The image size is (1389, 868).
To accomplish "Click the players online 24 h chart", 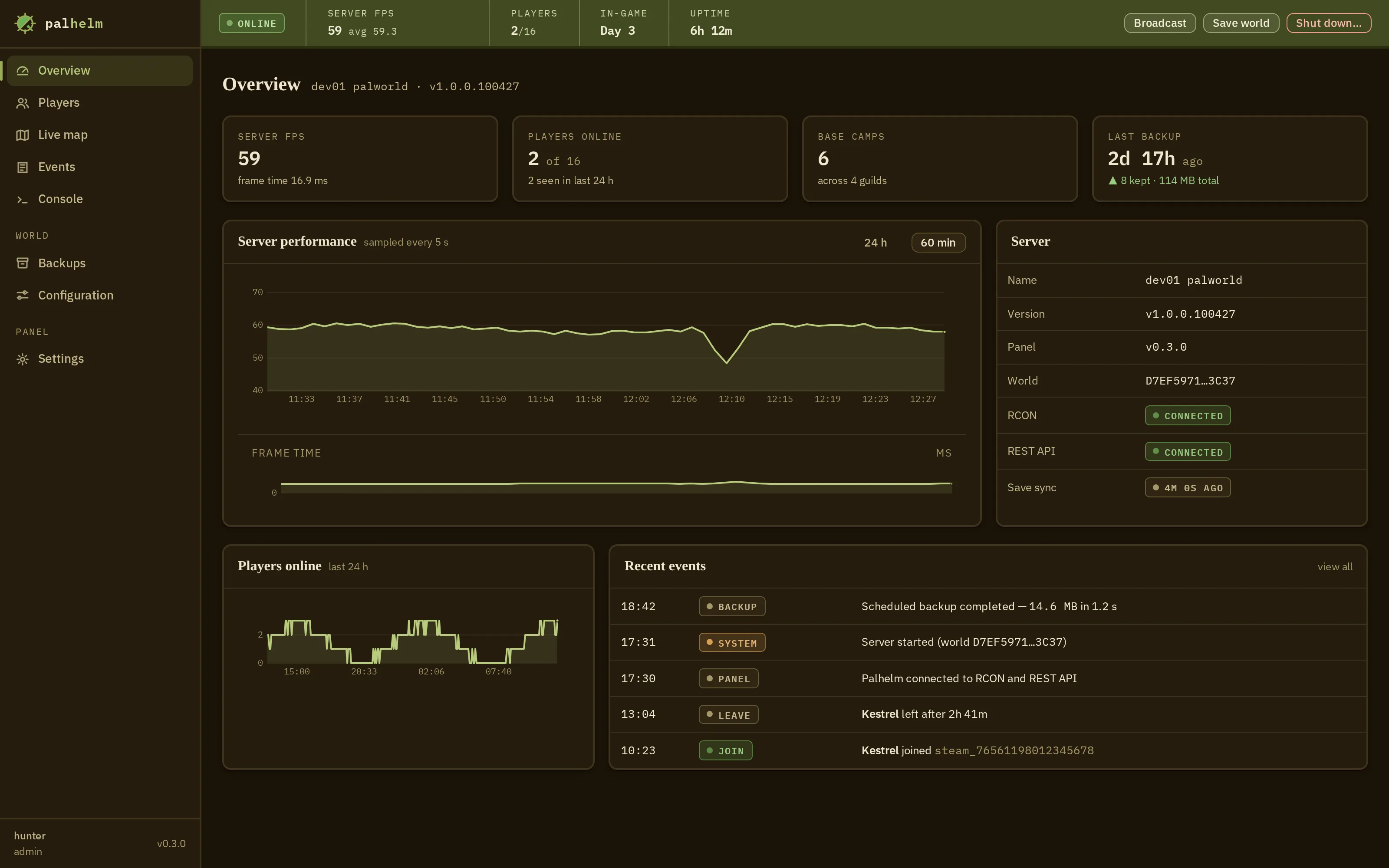I will point(413,642).
